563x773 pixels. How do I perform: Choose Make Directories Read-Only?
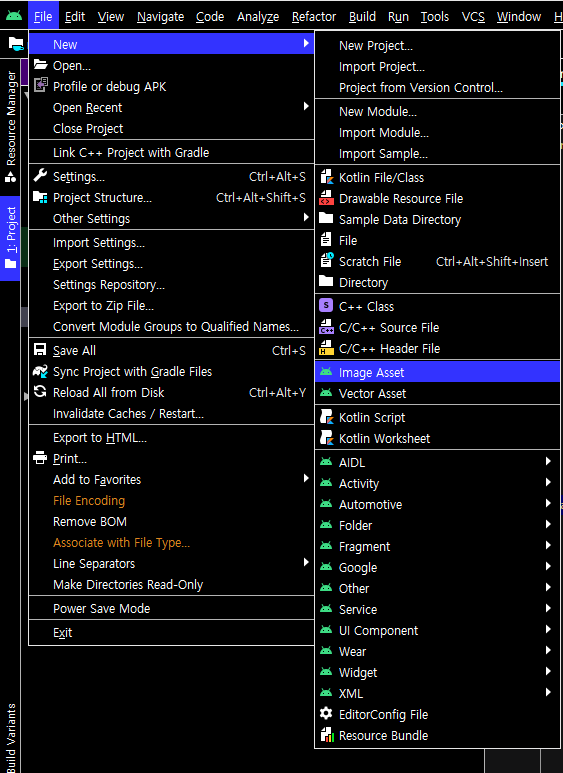click(x=172, y=585)
